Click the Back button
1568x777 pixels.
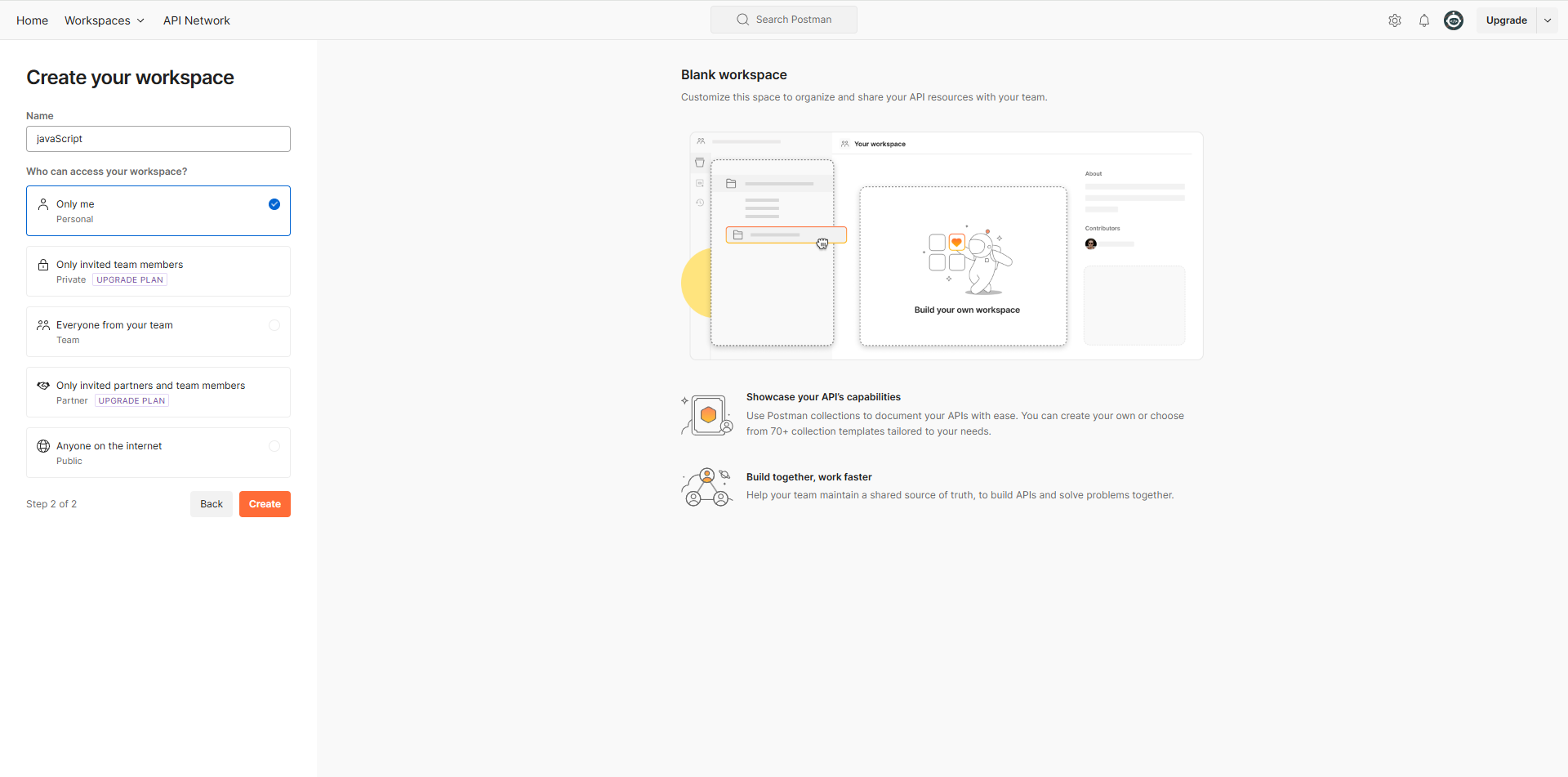tap(212, 504)
